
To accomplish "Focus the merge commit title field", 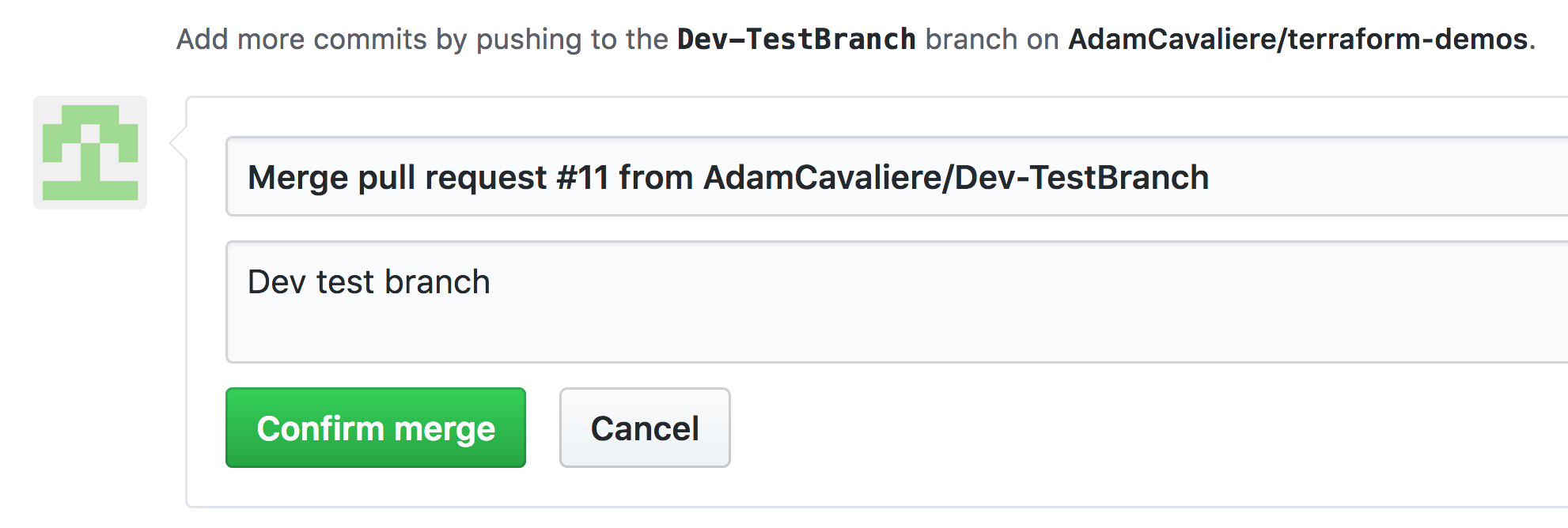I will coord(1345,177).
